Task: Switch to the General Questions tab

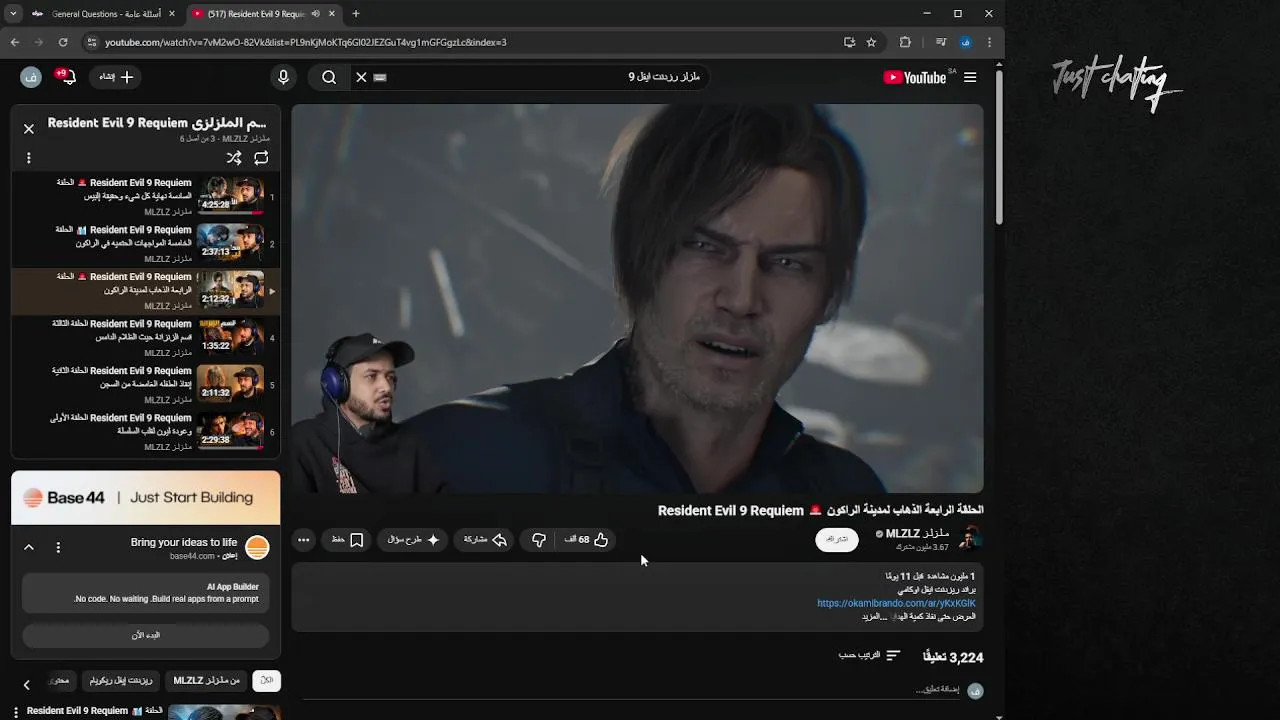Action: tap(103, 14)
